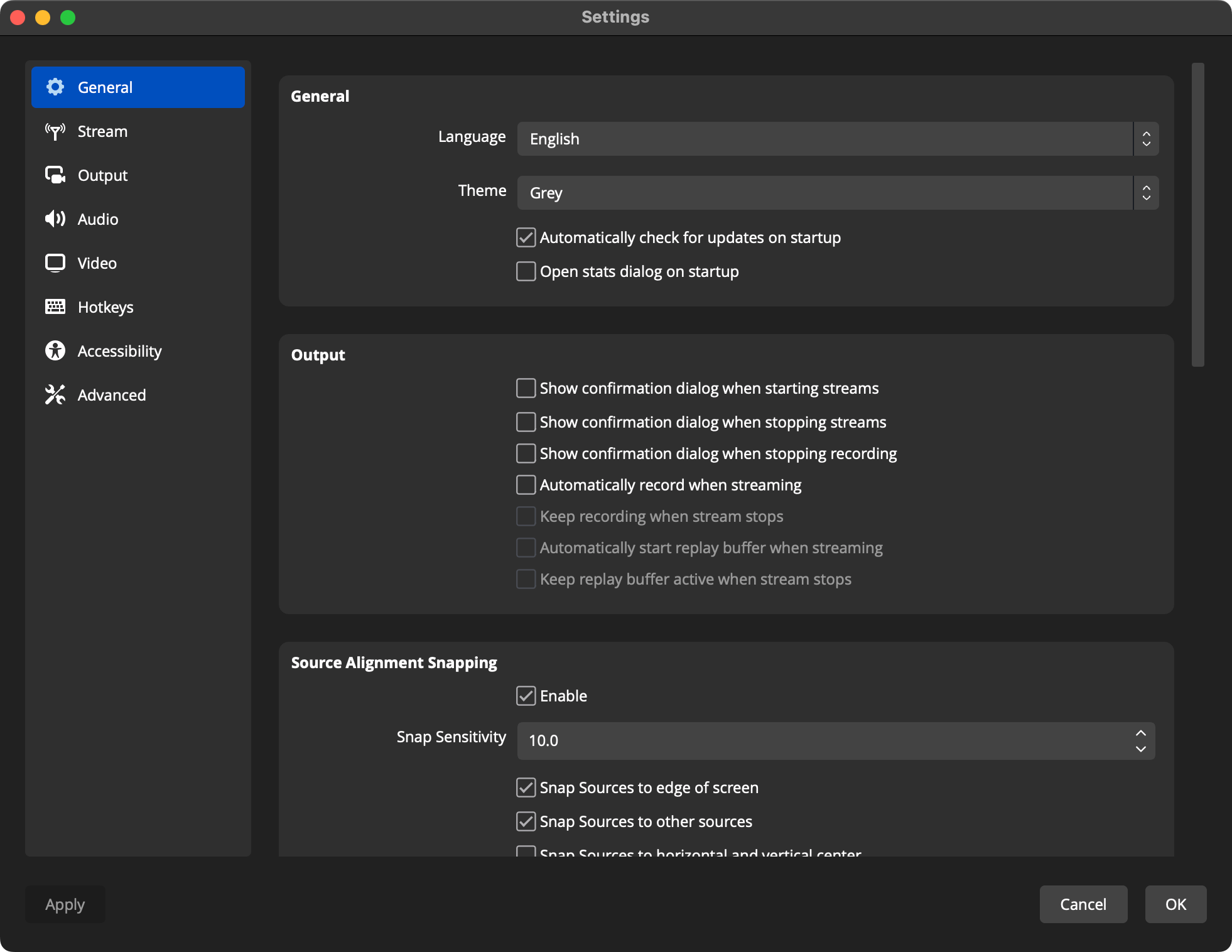Click the General gear icon in sidebar
The image size is (1232, 952).
[55, 87]
